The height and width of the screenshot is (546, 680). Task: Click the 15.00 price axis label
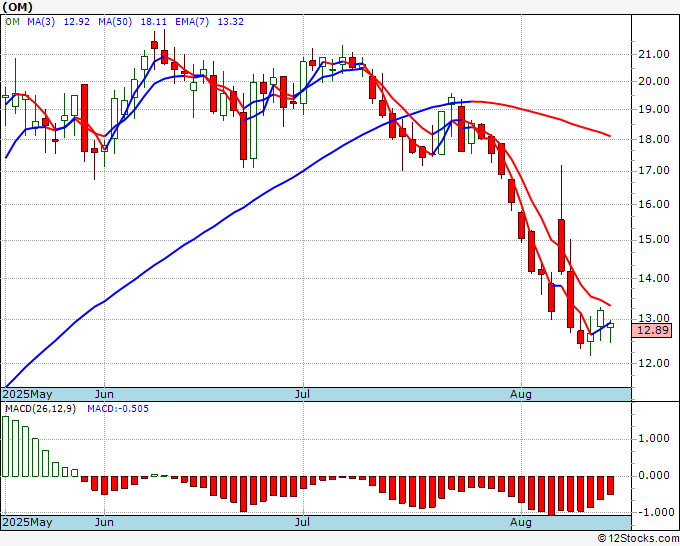654,239
